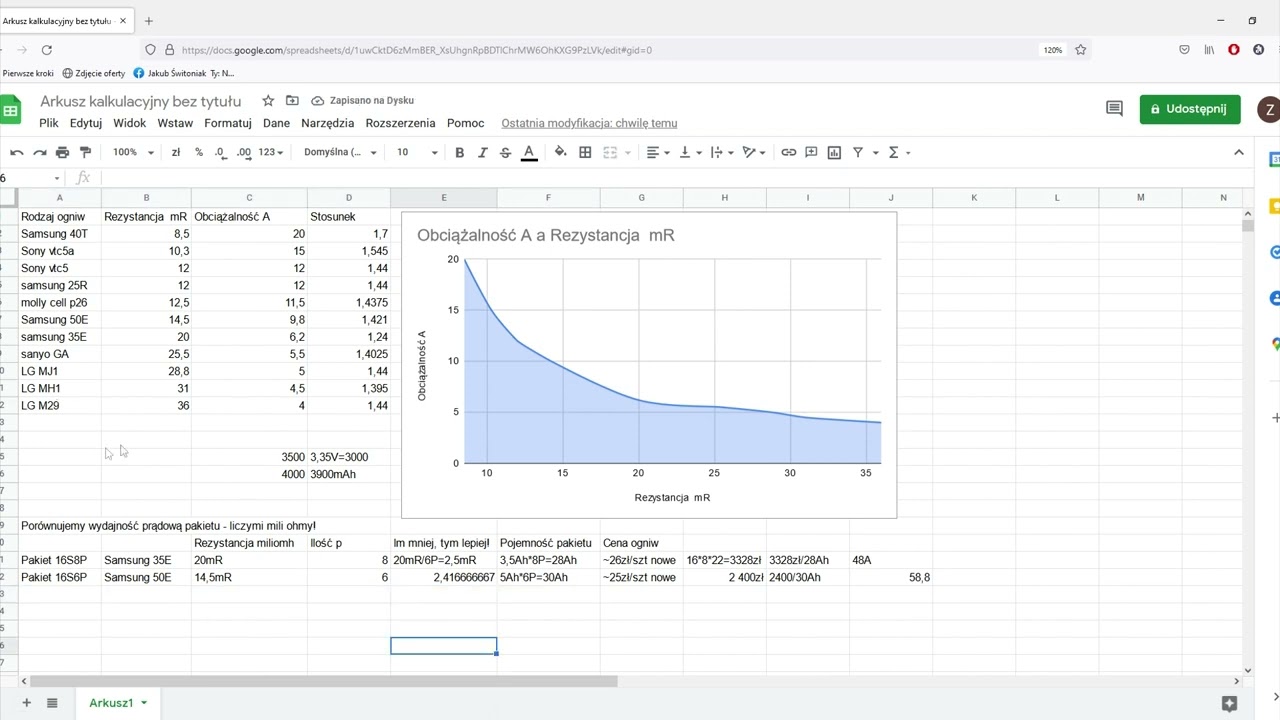Image resolution: width=1280 pixels, height=720 pixels.
Task: Open the Z account avatar
Action: [x=1268, y=109]
